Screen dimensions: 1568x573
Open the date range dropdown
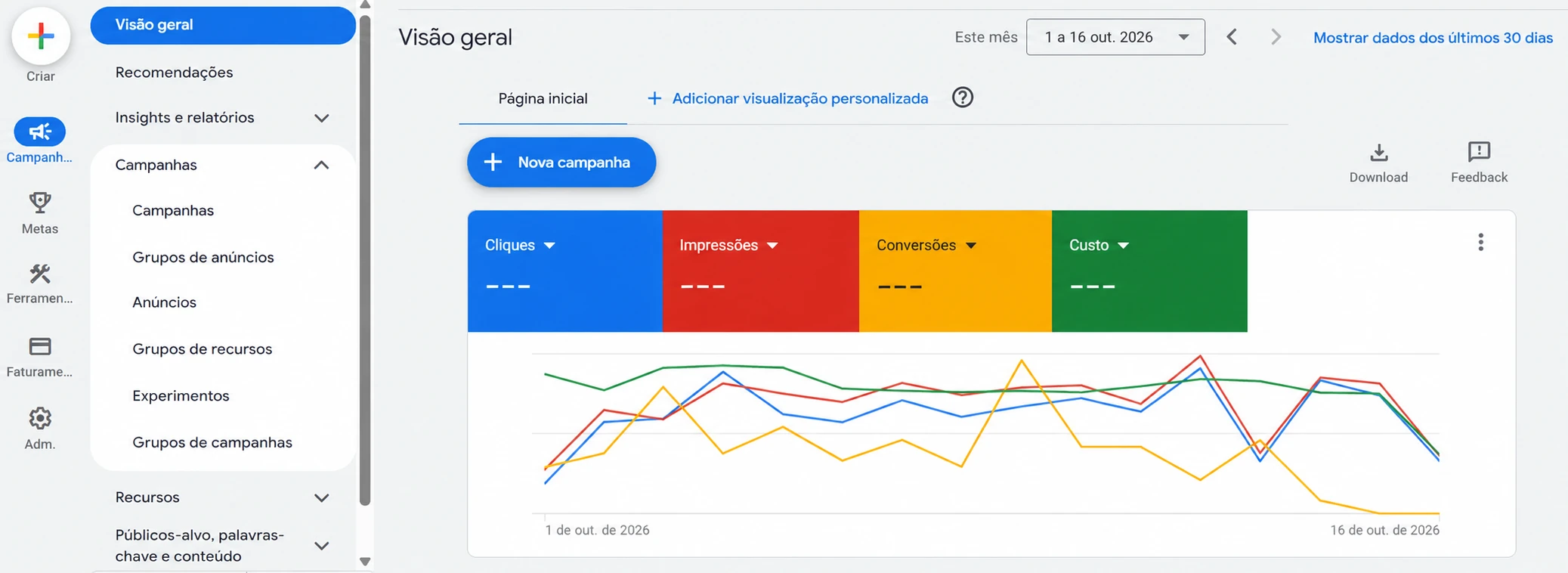[1115, 37]
